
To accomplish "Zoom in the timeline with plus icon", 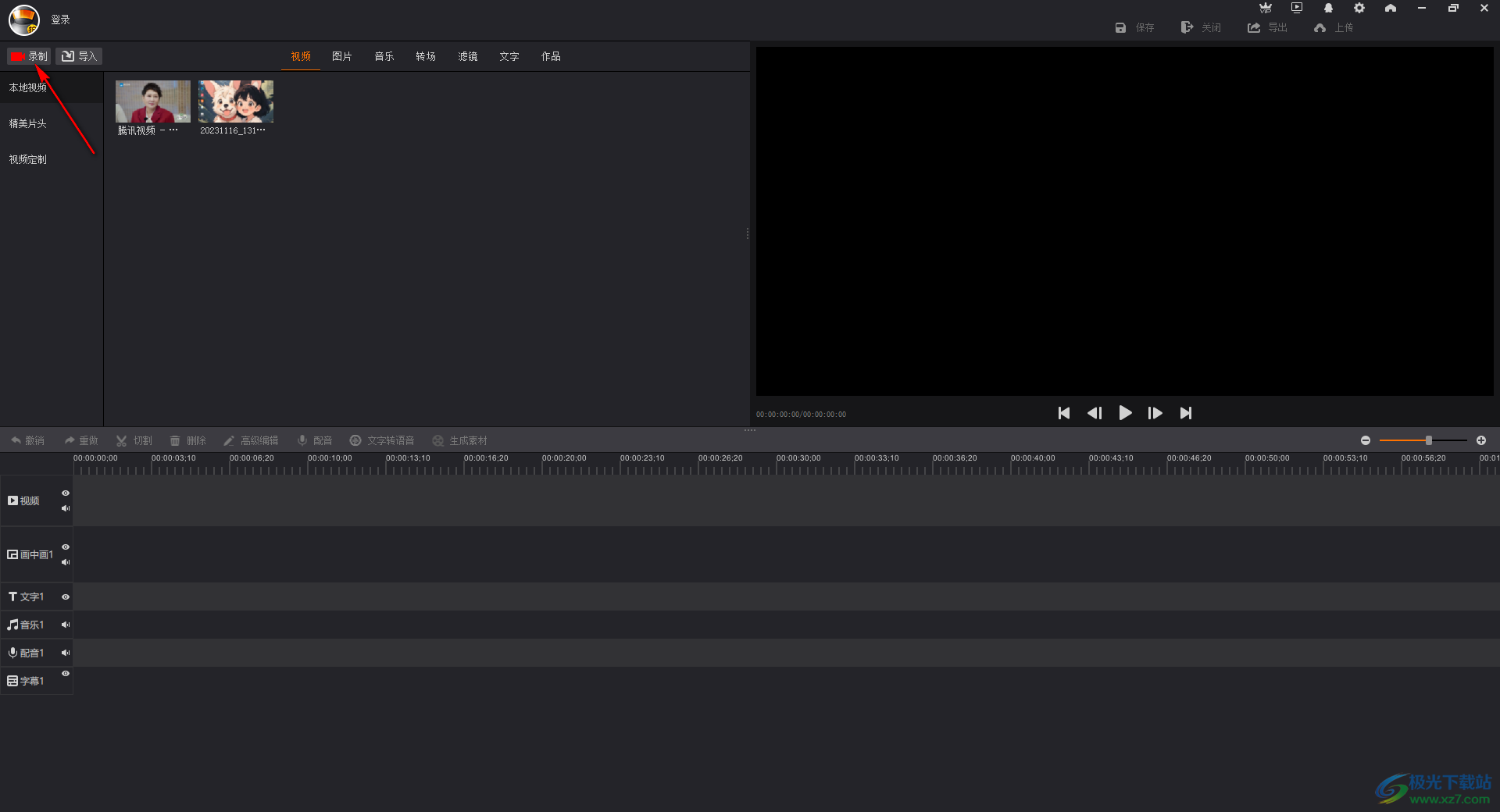I will pyautogui.click(x=1481, y=440).
